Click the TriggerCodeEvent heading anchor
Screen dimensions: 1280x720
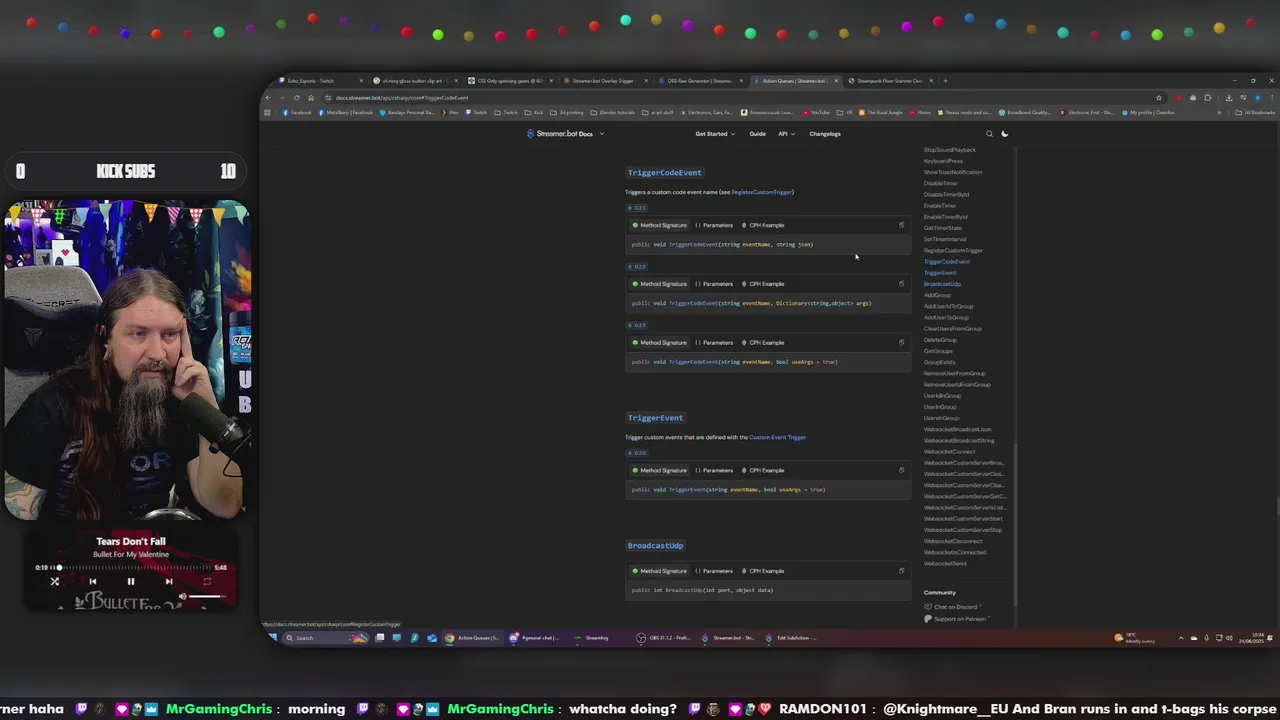pos(664,173)
